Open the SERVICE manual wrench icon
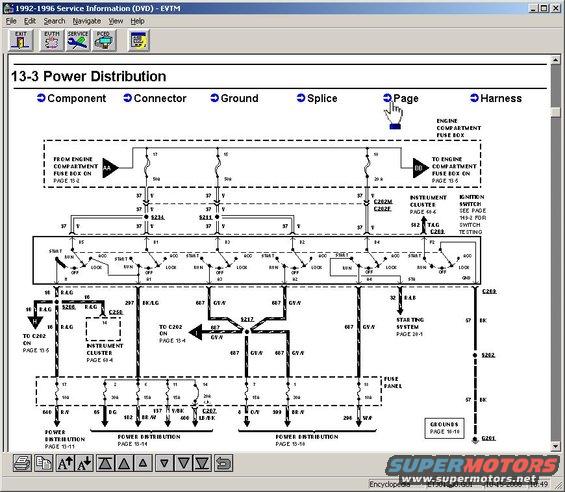This screenshot has height=492, width=565. coord(78,40)
